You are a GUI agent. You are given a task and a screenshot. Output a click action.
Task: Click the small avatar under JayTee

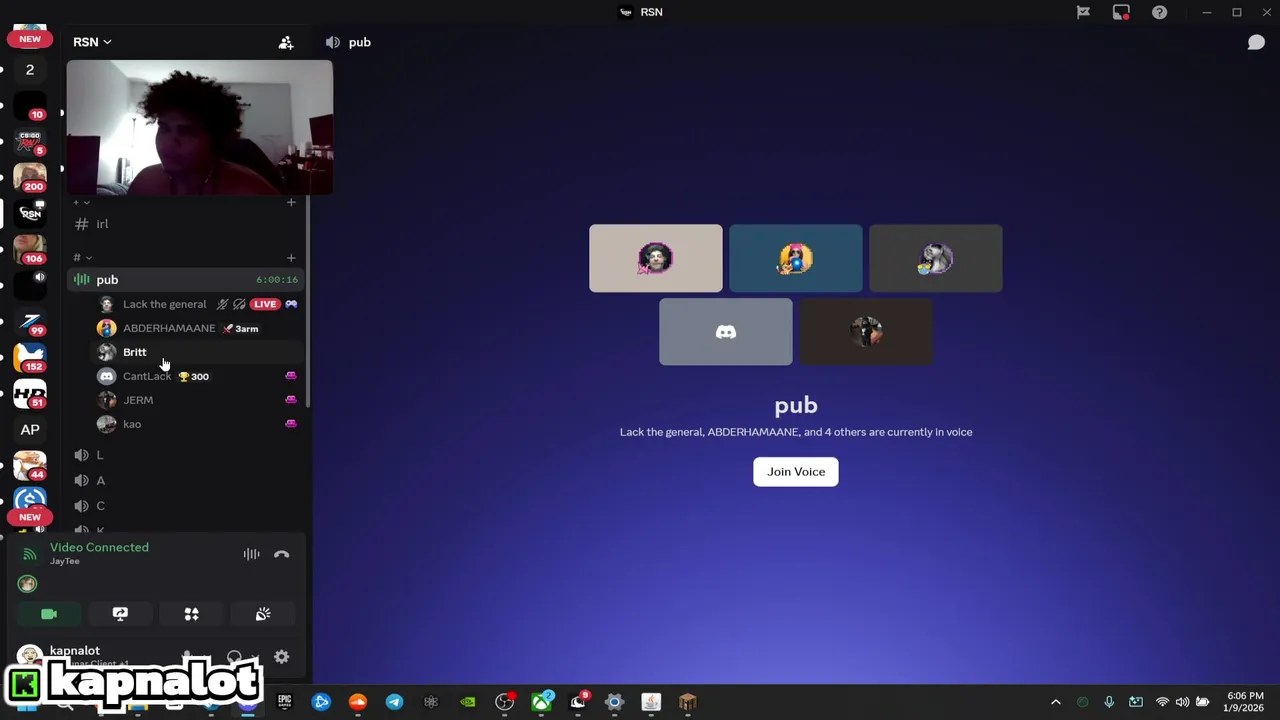tap(27, 584)
